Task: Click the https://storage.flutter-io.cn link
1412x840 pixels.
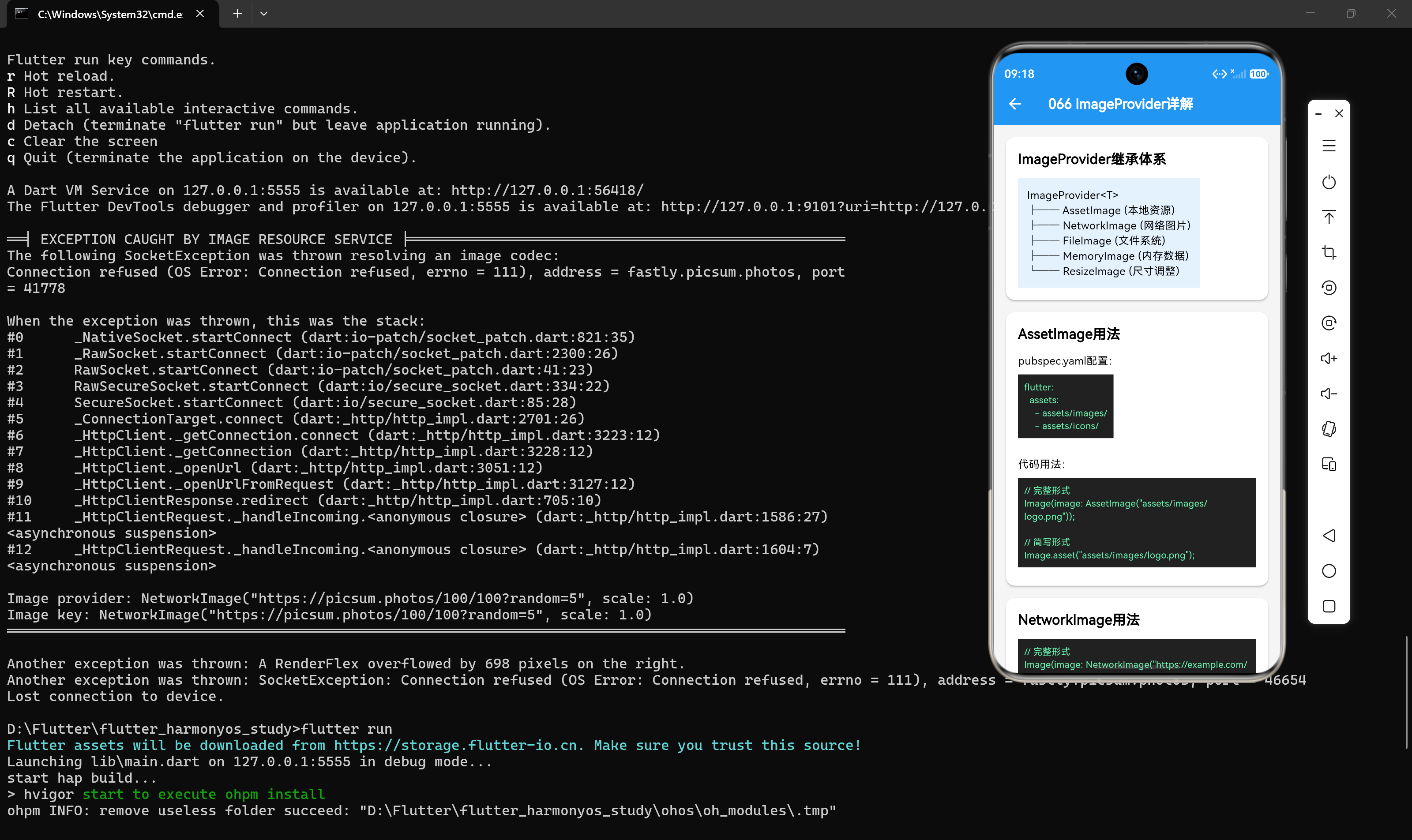Action: pyautogui.click(x=455, y=746)
